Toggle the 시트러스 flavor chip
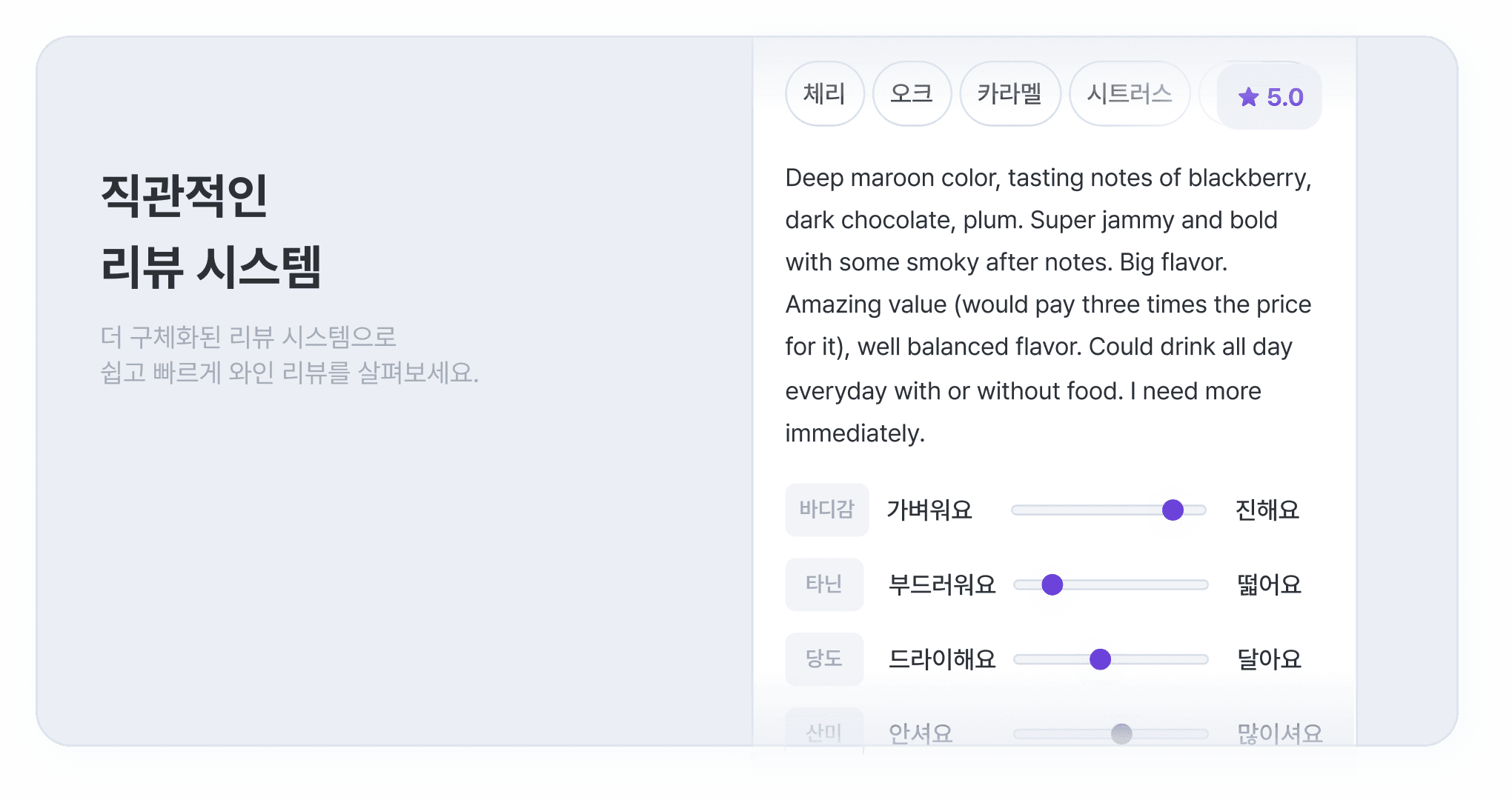 [1128, 94]
